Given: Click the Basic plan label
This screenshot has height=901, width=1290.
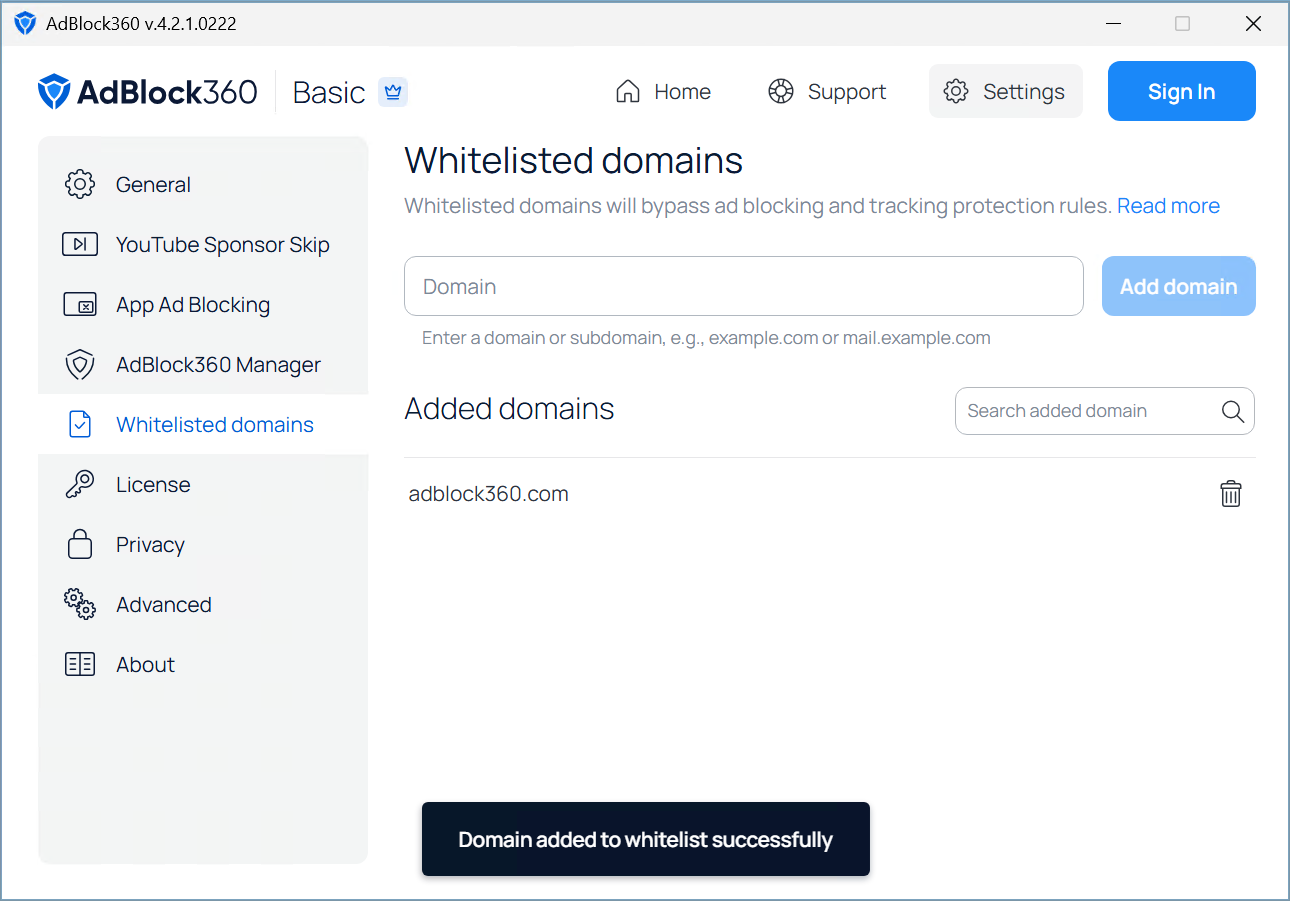Looking at the screenshot, I should (329, 92).
